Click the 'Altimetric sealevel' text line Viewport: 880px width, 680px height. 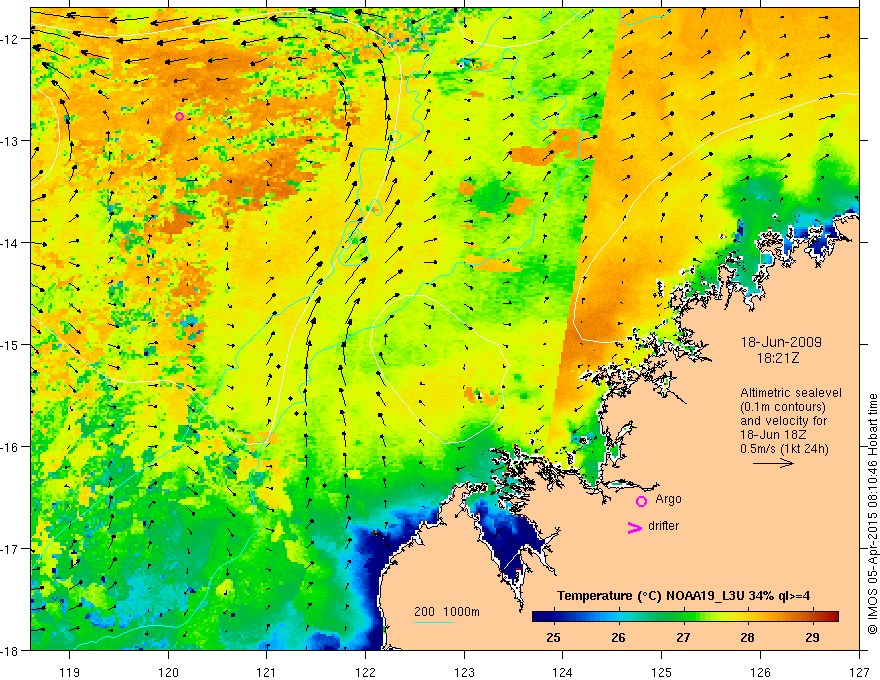(x=791, y=393)
